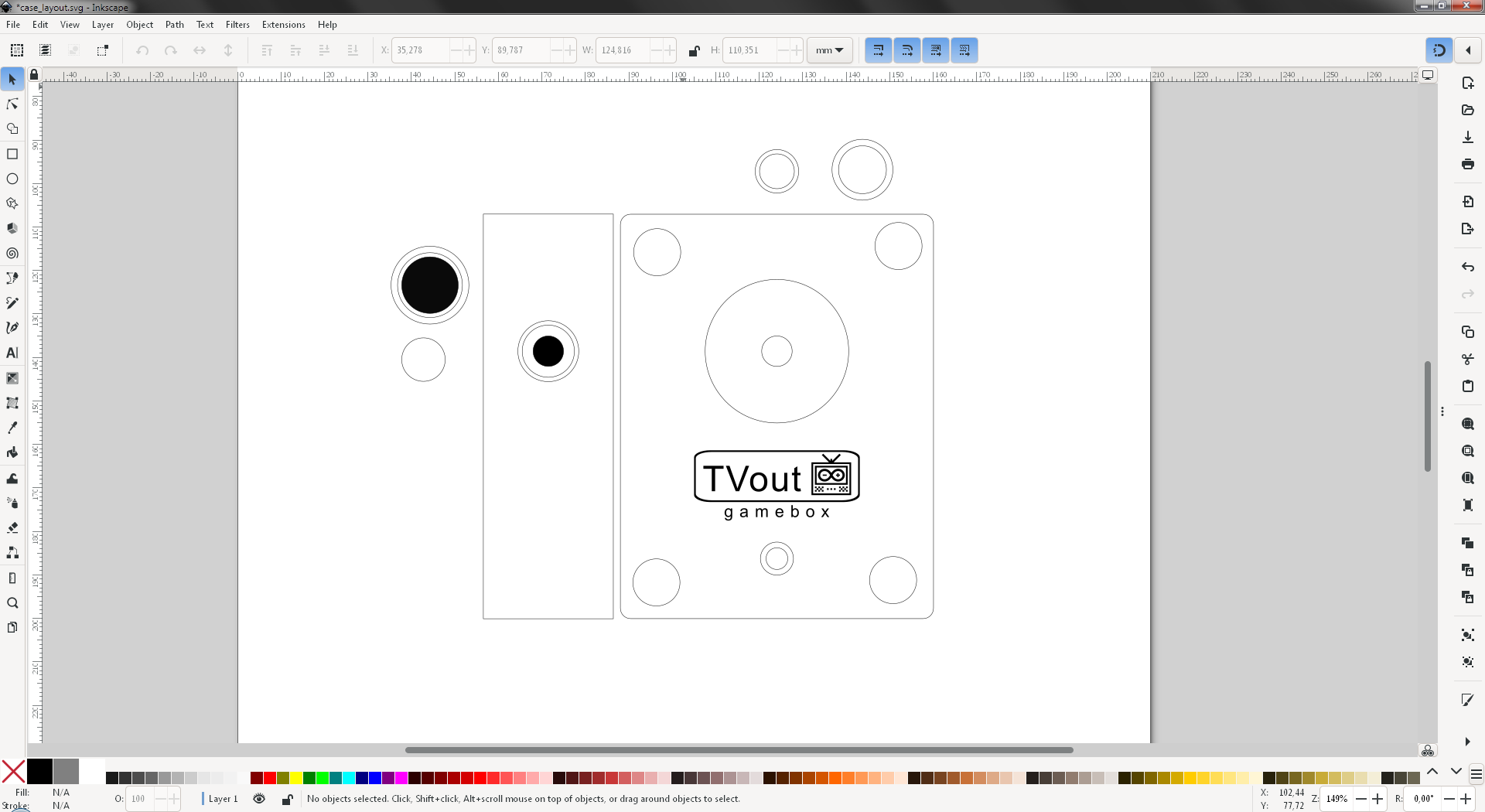Open the Filters menu
Viewport: 1485px width, 812px height.
(237, 25)
